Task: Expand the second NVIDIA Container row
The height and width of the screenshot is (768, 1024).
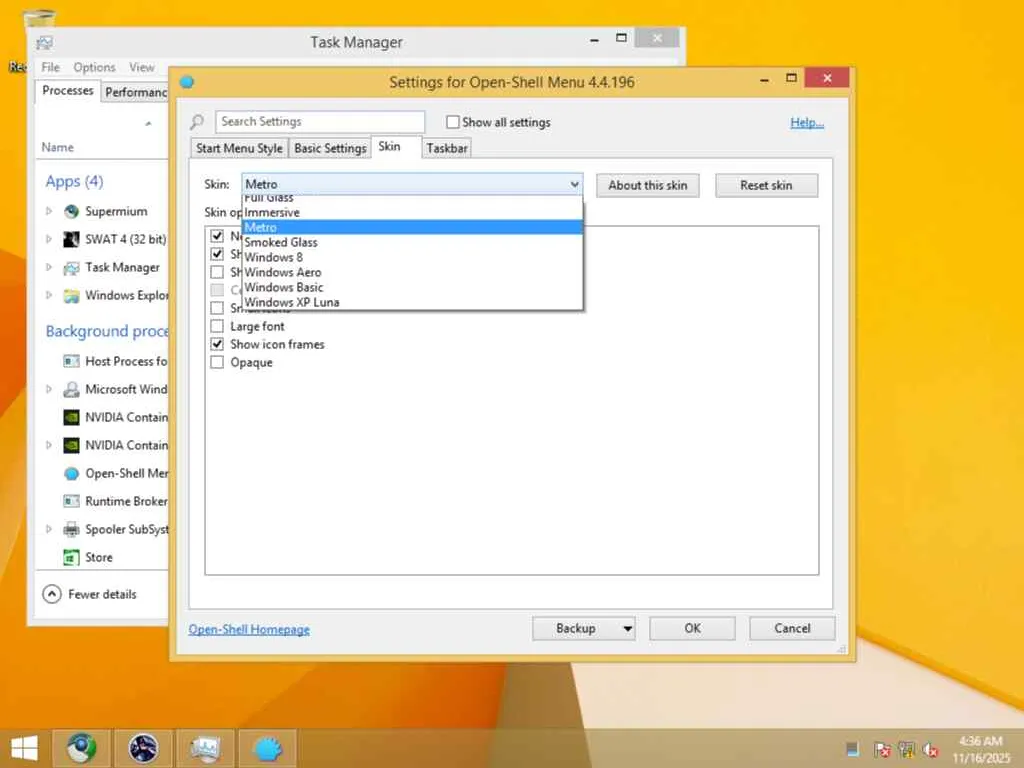Action: (49, 445)
